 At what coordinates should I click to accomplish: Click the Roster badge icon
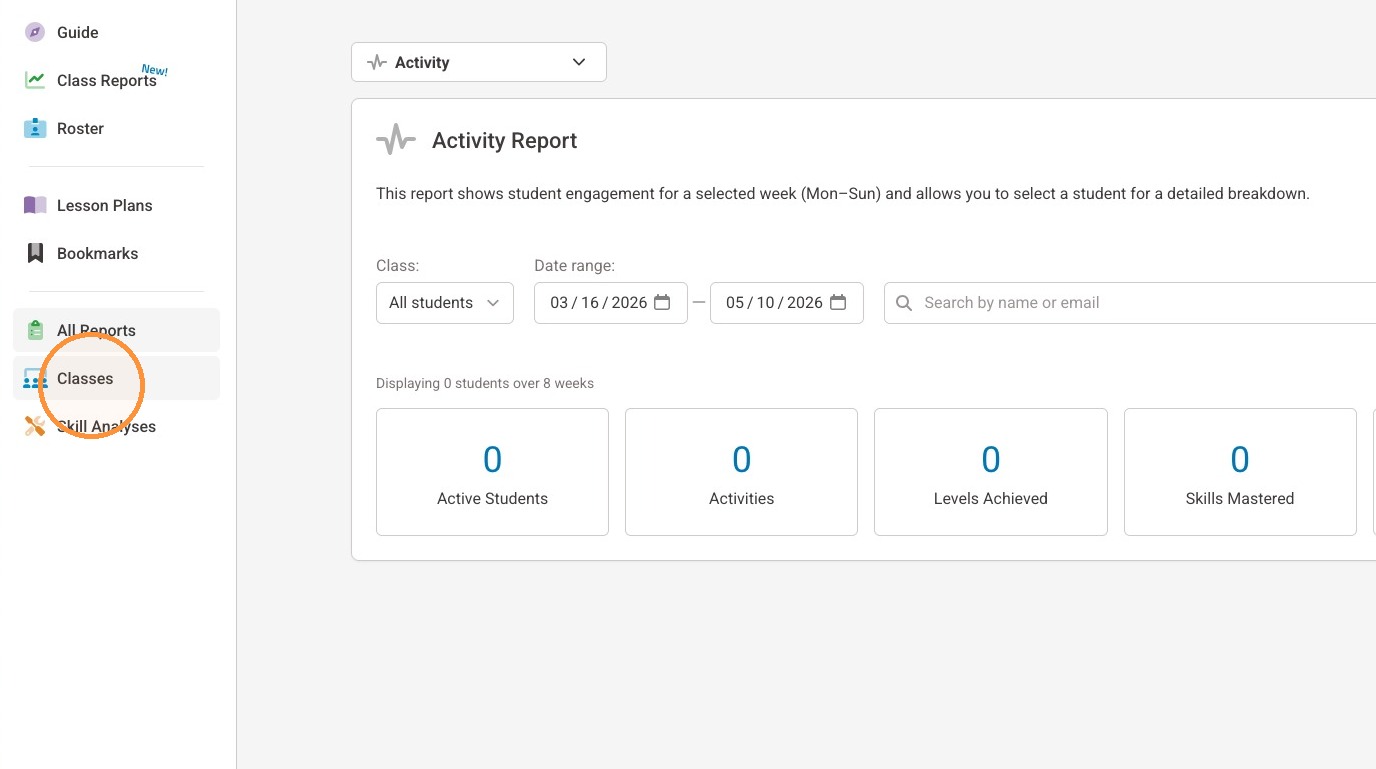click(35, 128)
